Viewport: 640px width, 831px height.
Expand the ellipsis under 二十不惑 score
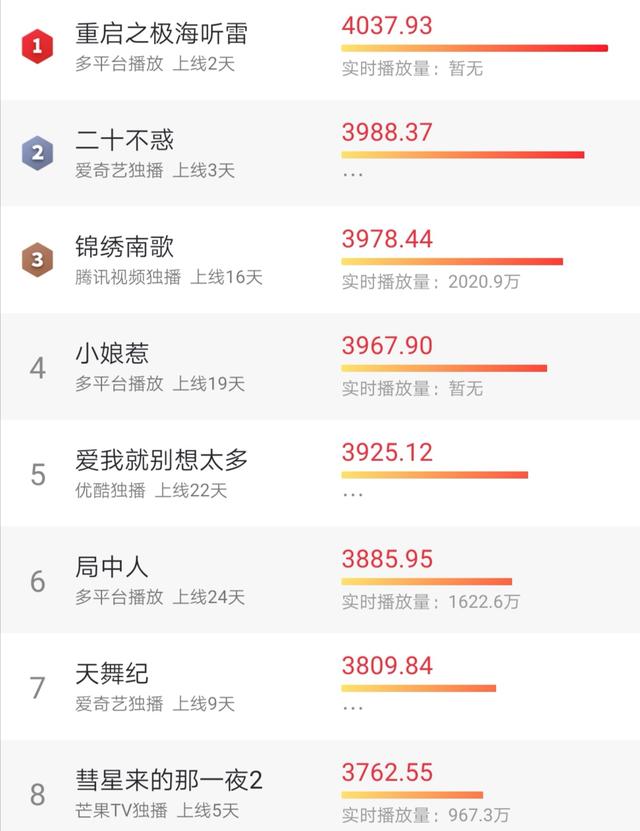tap(353, 174)
